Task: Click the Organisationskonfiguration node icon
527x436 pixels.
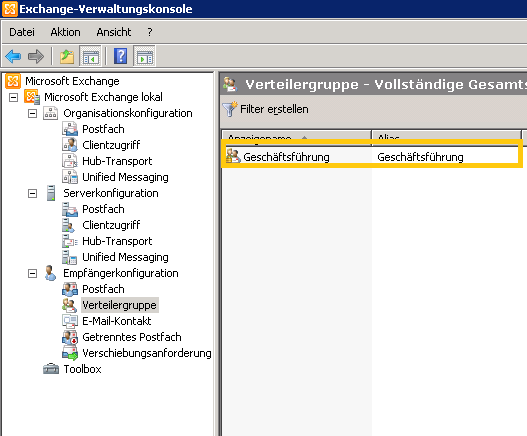Action: (x=50, y=113)
